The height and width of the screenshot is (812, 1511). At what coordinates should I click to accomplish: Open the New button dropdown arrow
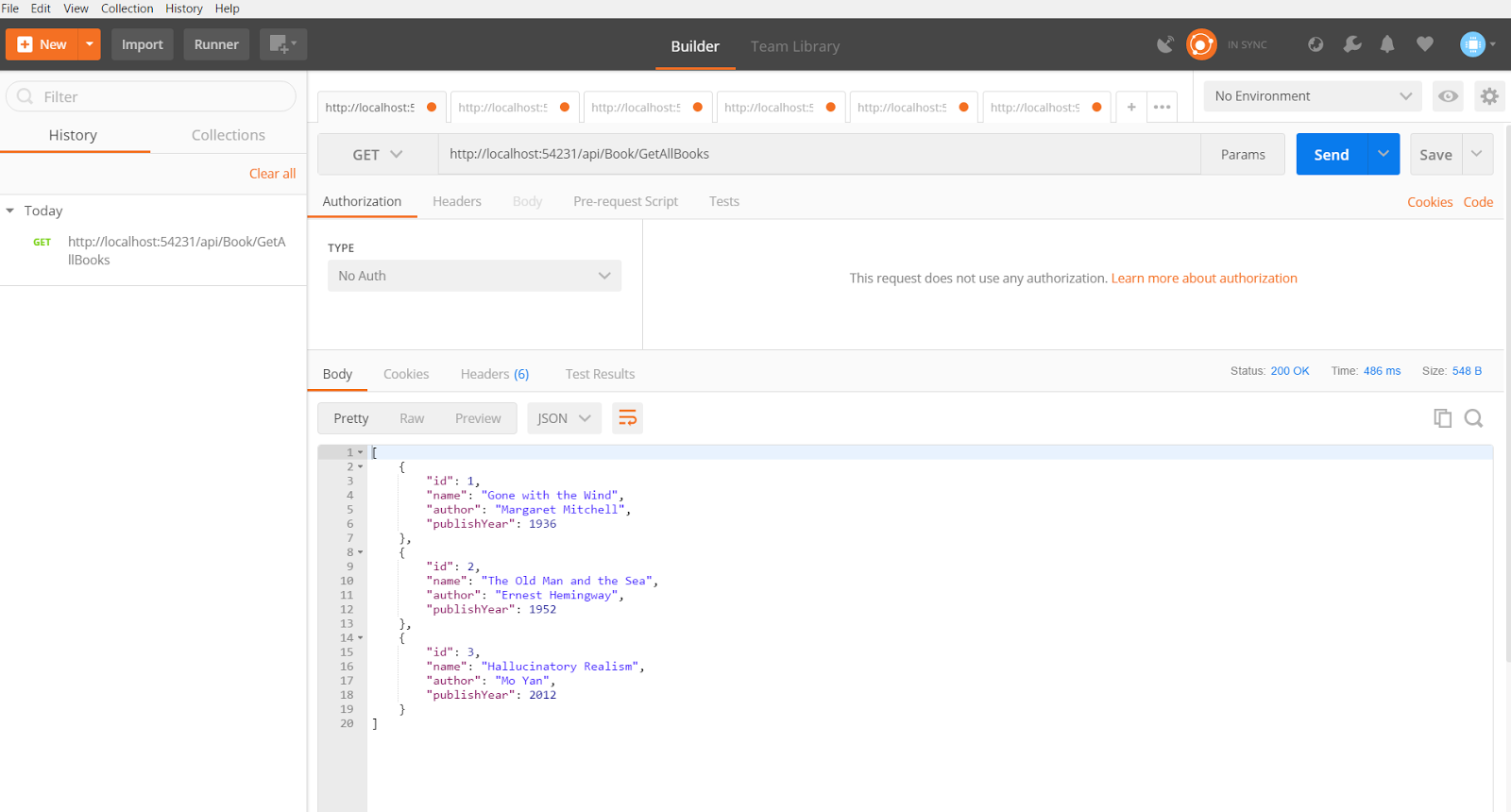pos(90,44)
